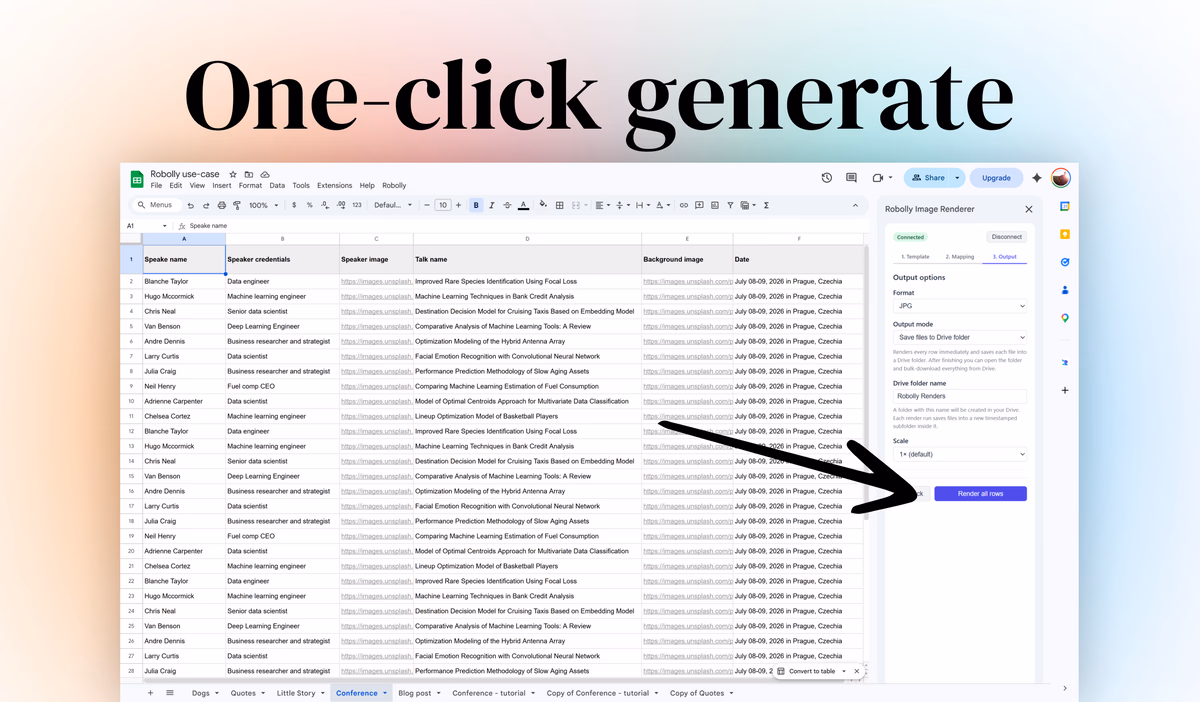This screenshot has height=702, width=1200.
Task: Click the Undo icon in toolbar
Action: click(x=191, y=205)
